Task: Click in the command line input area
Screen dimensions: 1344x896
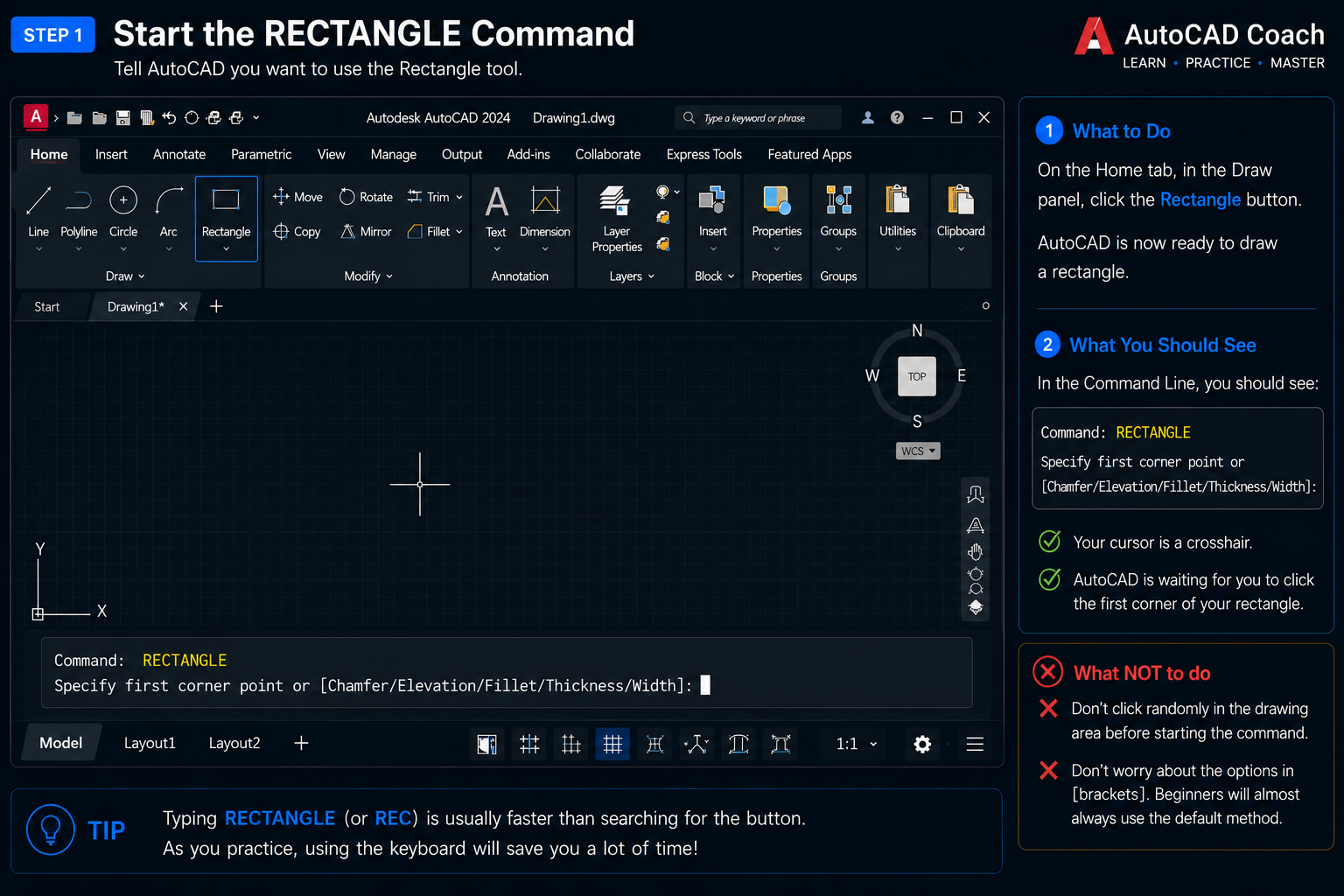Action: pyautogui.click(x=507, y=672)
